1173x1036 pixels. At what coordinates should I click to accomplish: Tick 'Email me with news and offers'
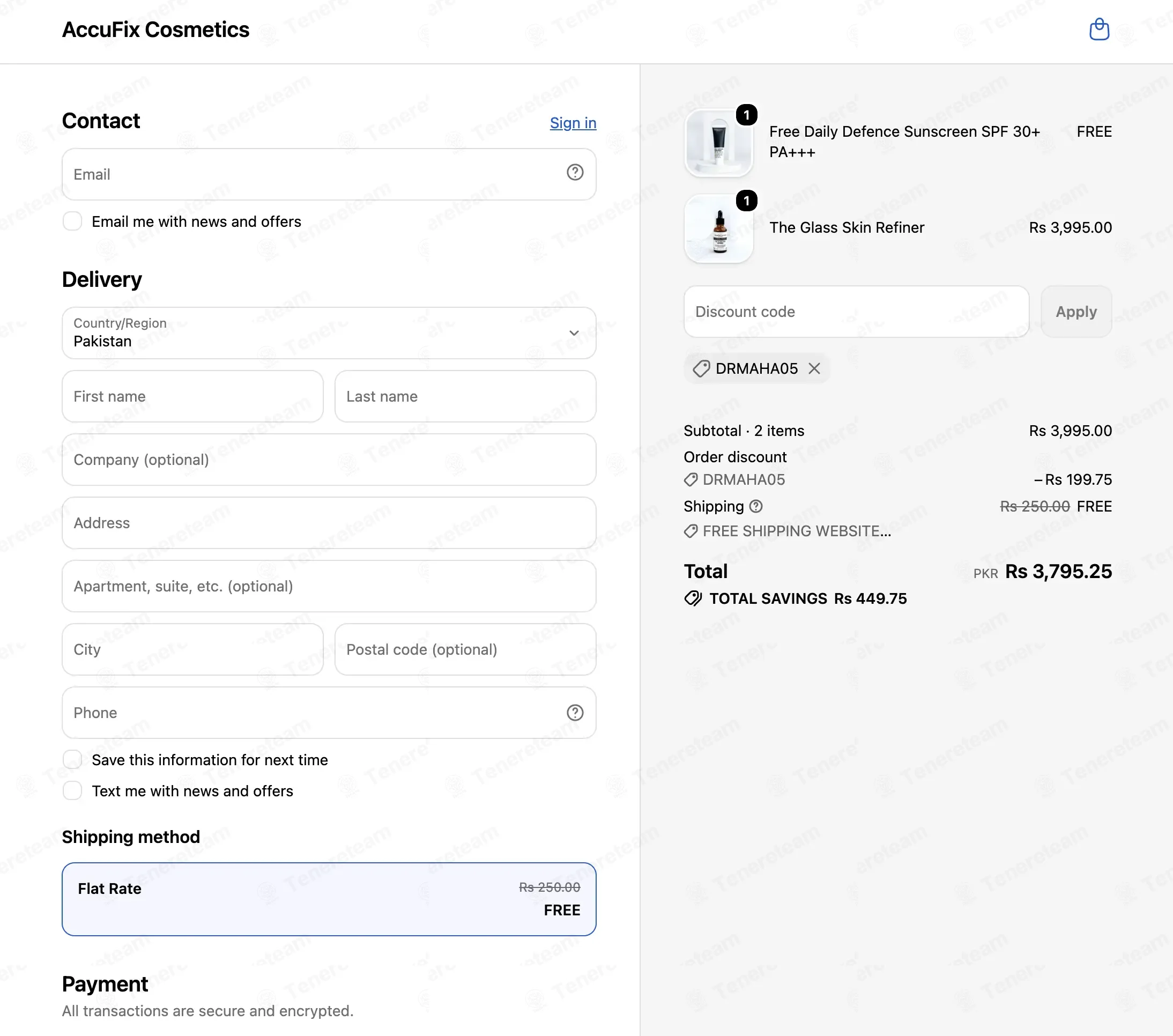72,221
